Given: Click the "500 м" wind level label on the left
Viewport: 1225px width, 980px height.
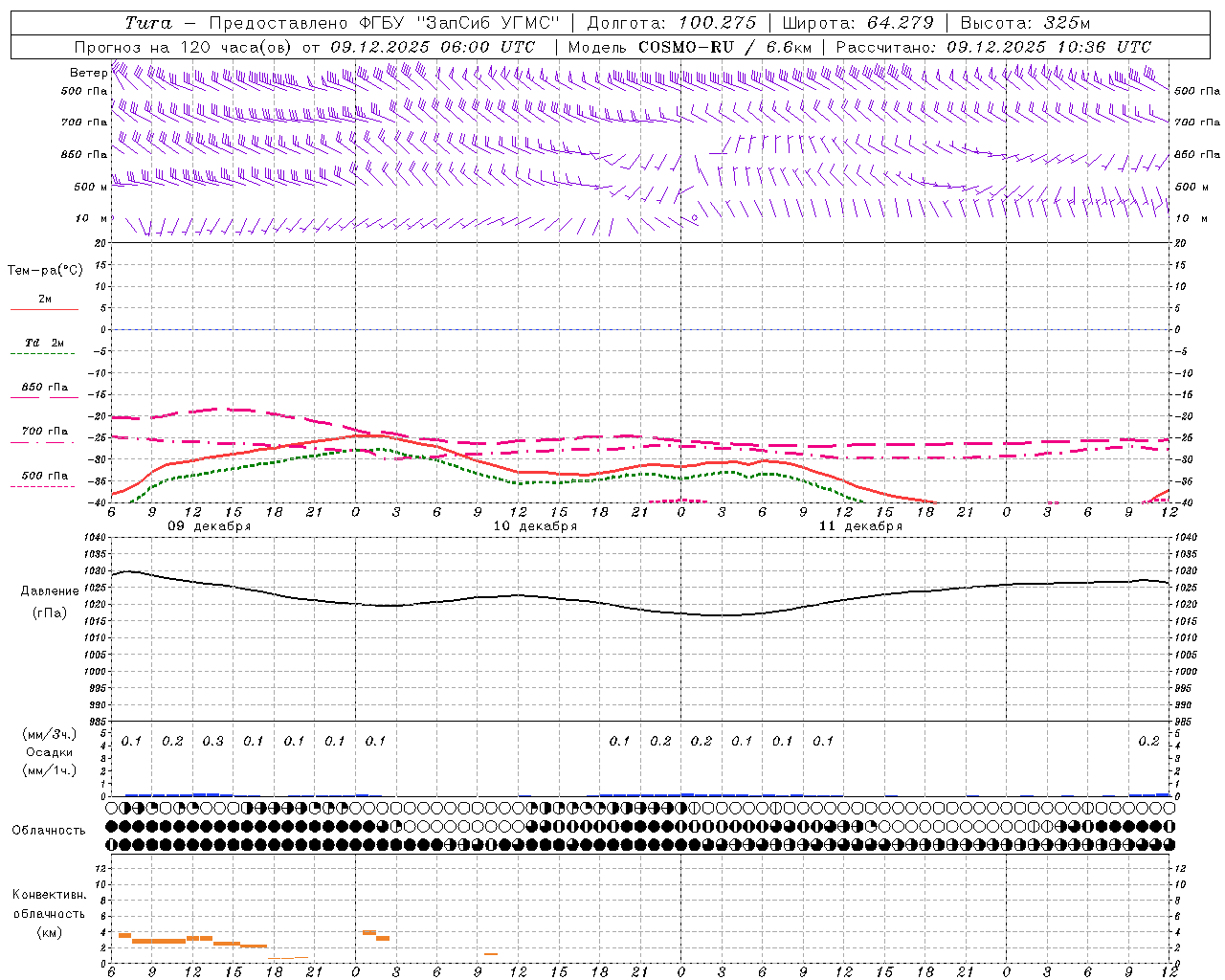Looking at the screenshot, I should pos(91,187).
